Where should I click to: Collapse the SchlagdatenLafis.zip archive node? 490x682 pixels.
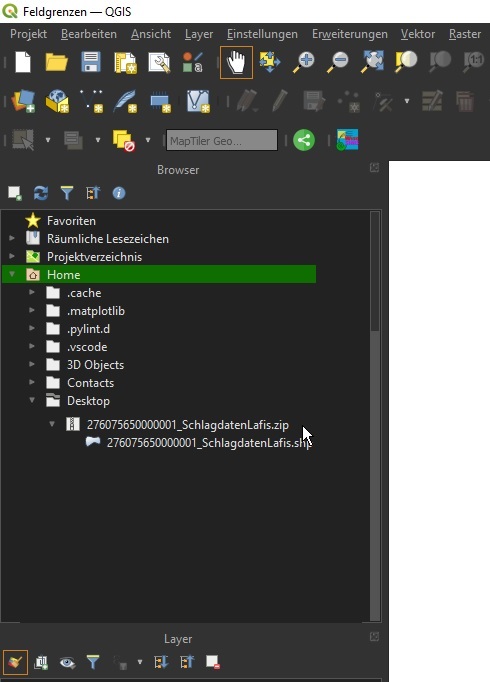coord(52,424)
